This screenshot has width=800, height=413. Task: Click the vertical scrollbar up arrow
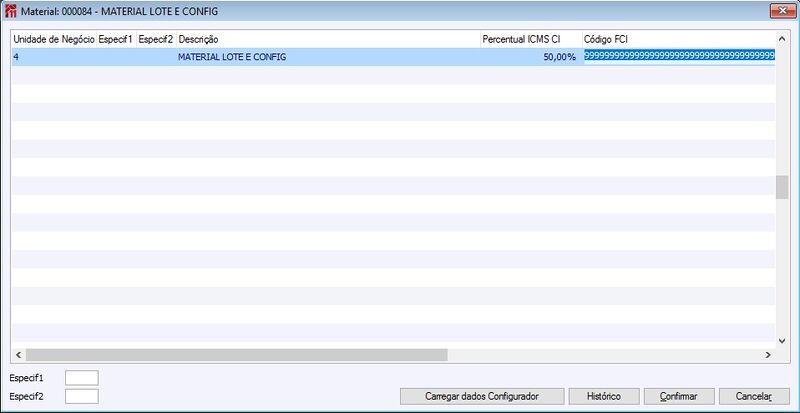pyautogui.click(x=782, y=38)
